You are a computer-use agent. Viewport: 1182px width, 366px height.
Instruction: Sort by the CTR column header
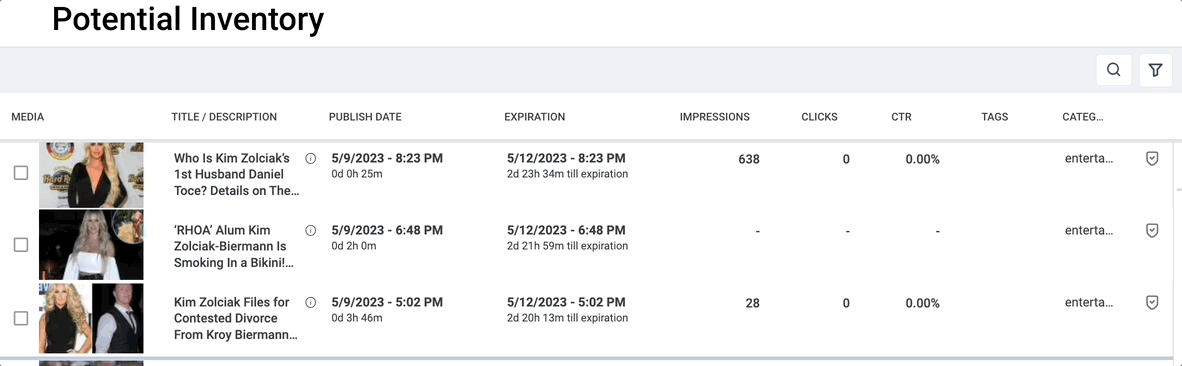[901, 117]
